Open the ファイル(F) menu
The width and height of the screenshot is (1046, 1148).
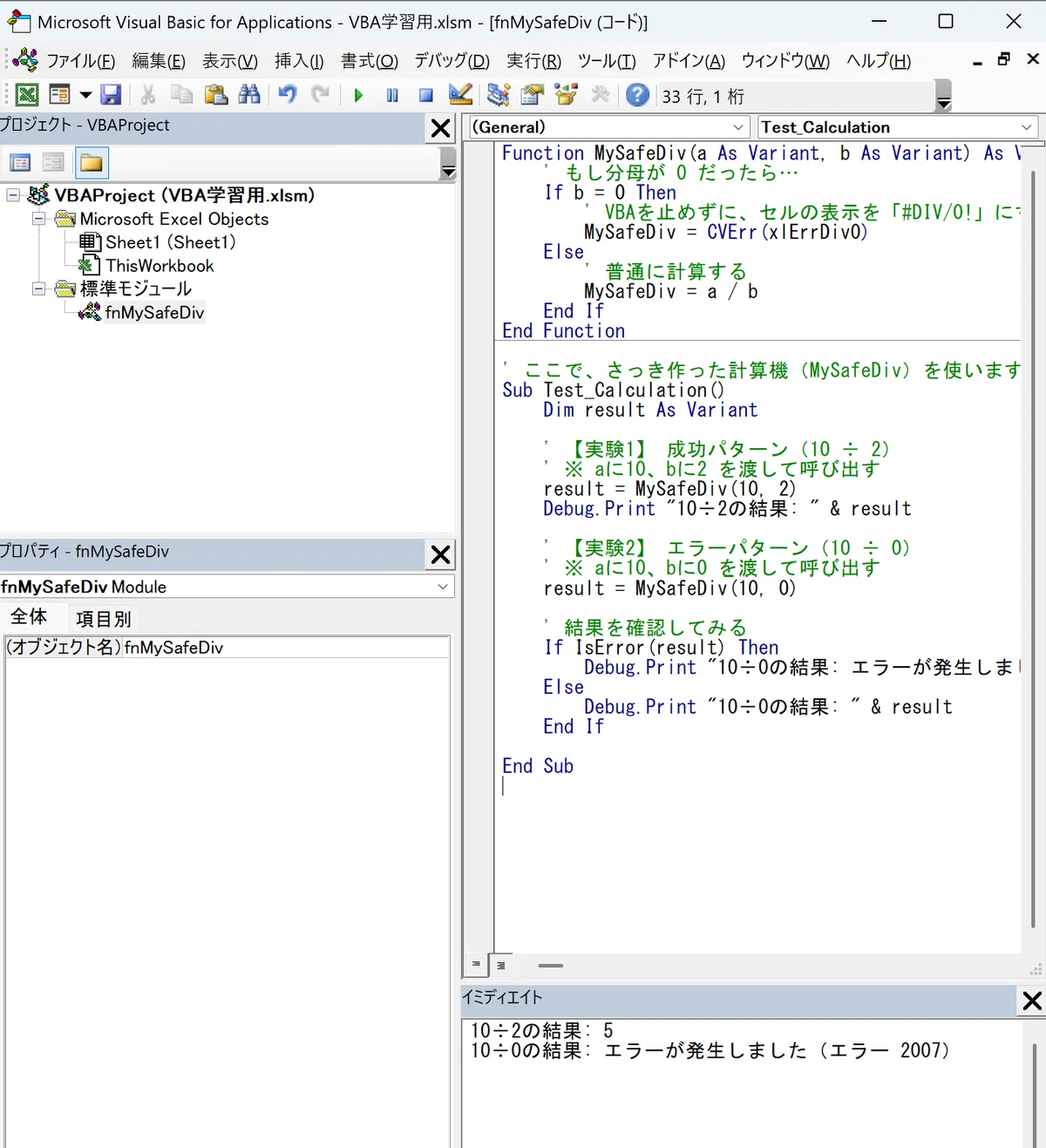(81, 61)
